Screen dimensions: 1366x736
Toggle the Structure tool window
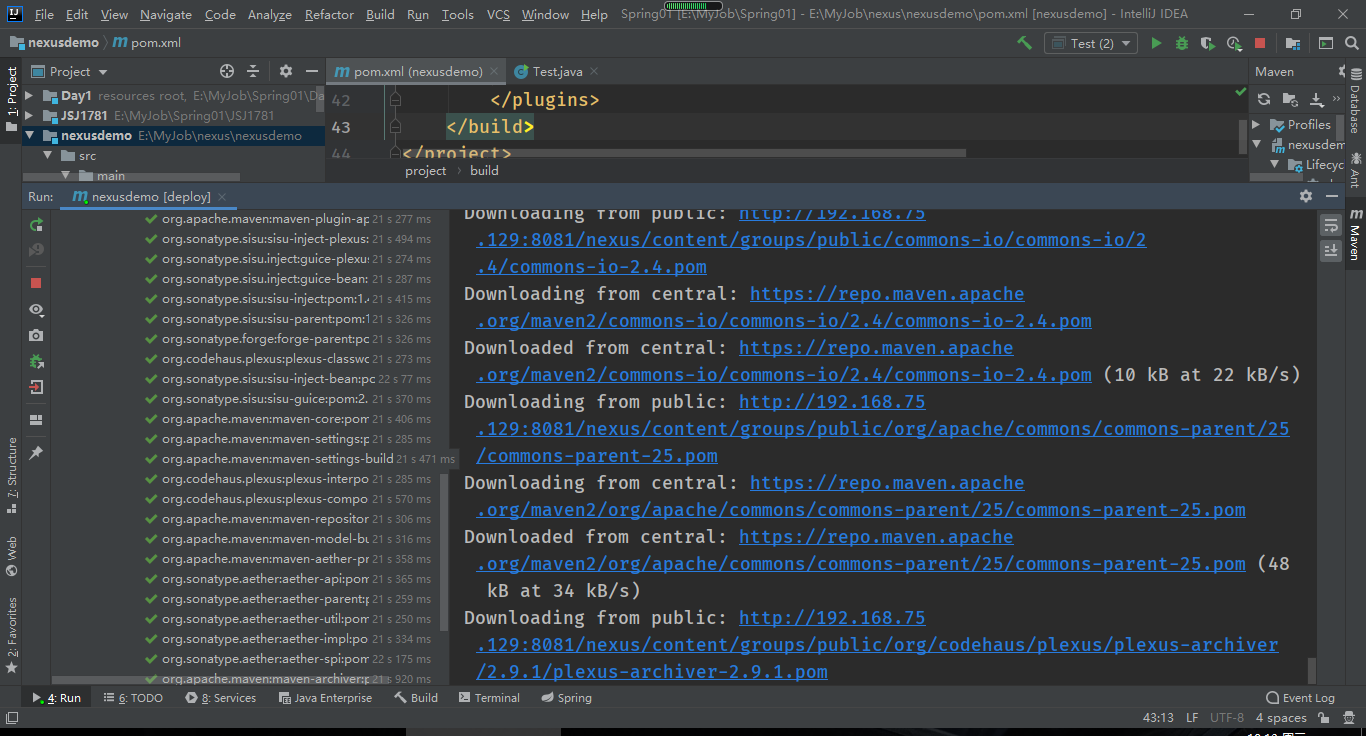(12, 475)
